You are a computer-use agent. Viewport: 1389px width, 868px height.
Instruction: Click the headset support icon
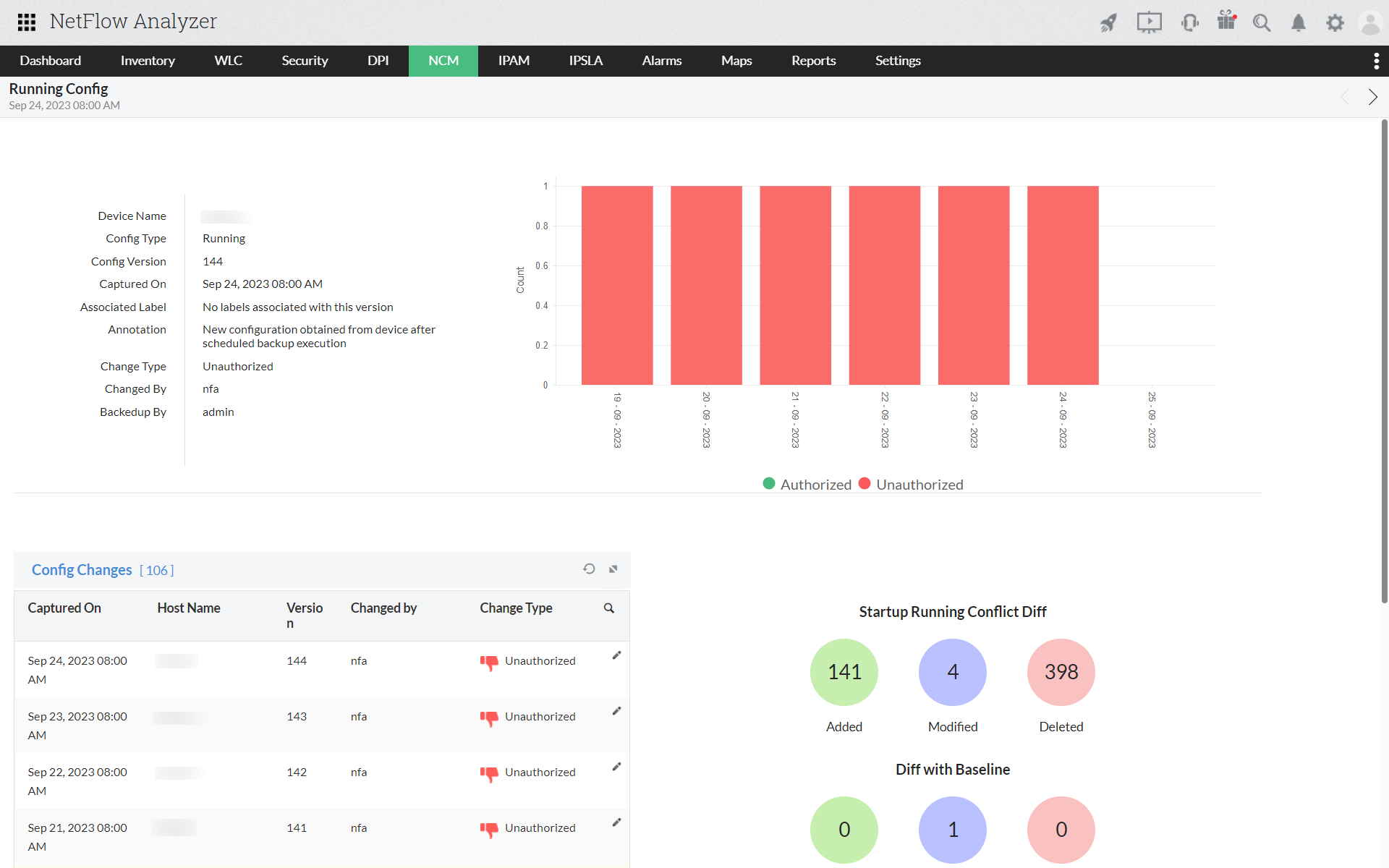click(x=1189, y=22)
